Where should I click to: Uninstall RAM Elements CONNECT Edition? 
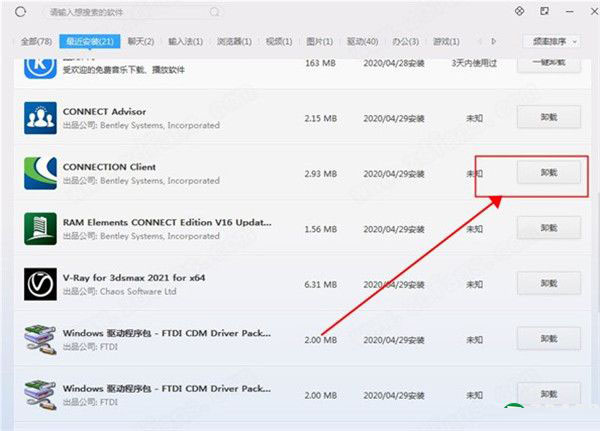(x=549, y=228)
